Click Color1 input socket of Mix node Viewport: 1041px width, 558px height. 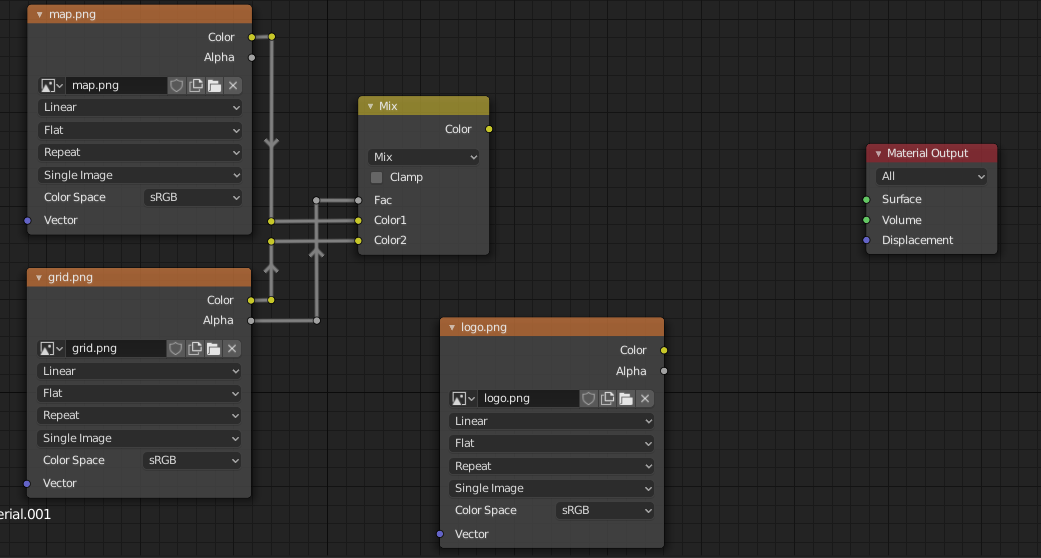(x=359, y=221)
